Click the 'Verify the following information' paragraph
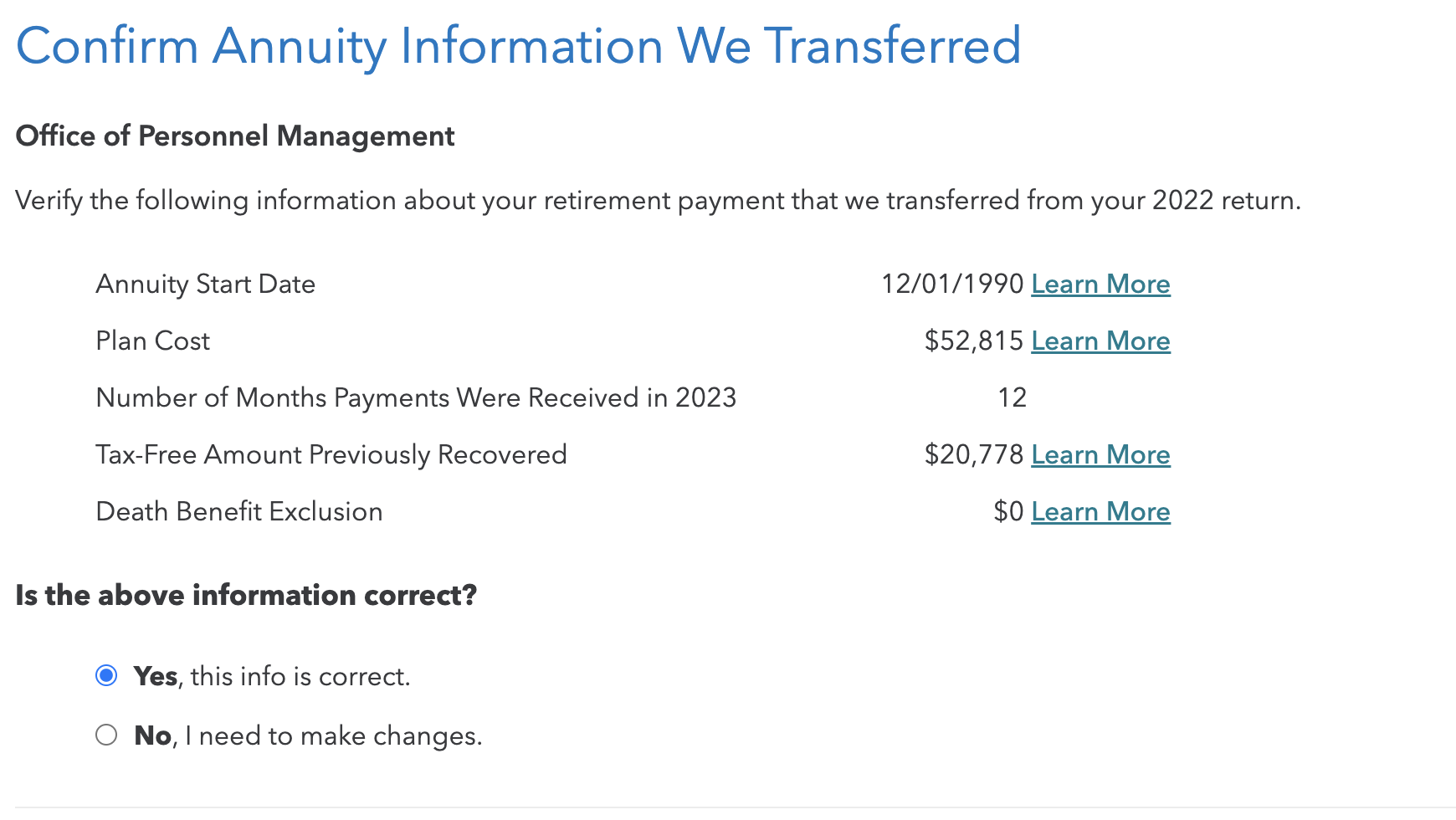 pos(658,201)
